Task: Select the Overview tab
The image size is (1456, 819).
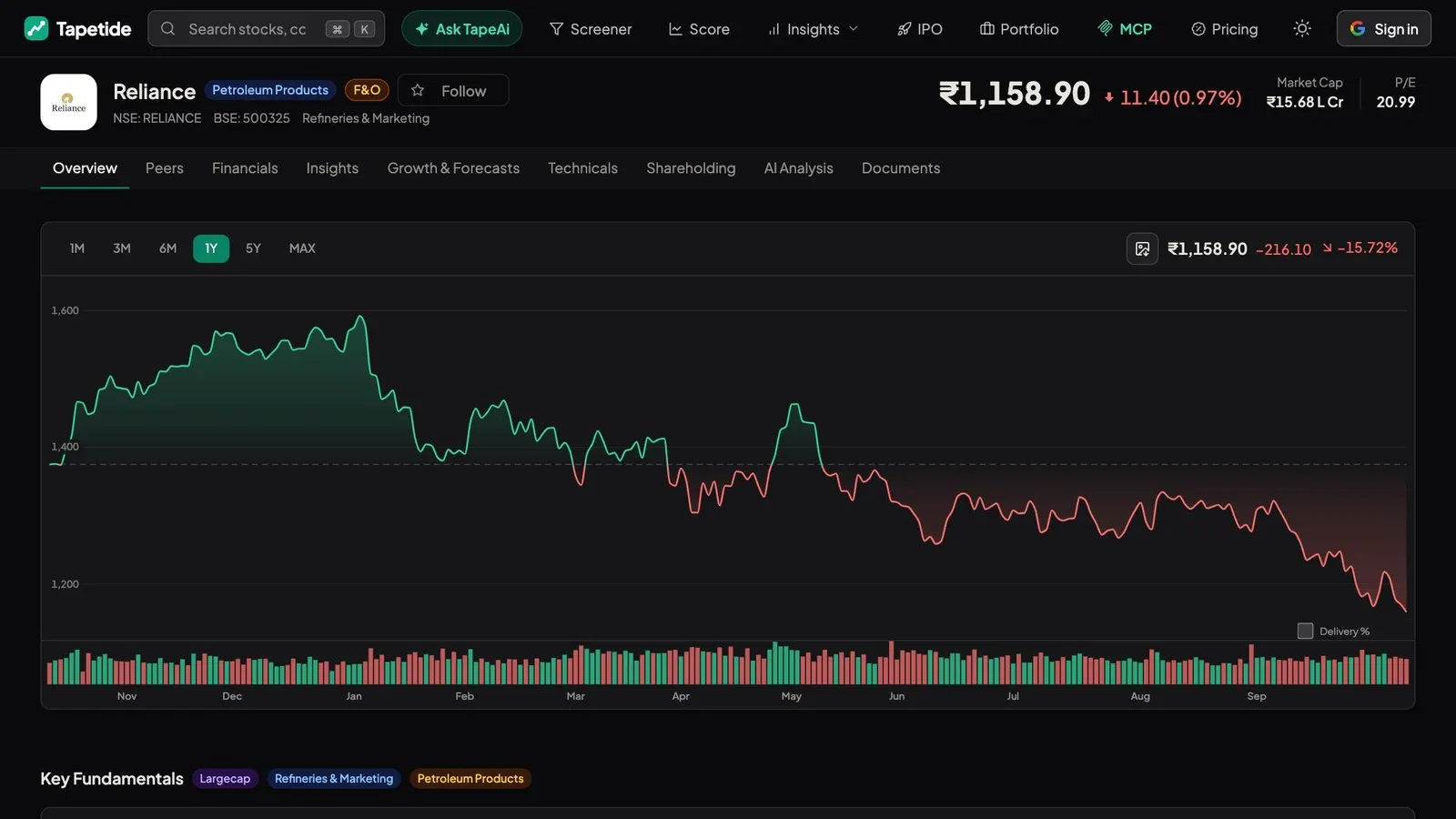Action: coord(85,168)
